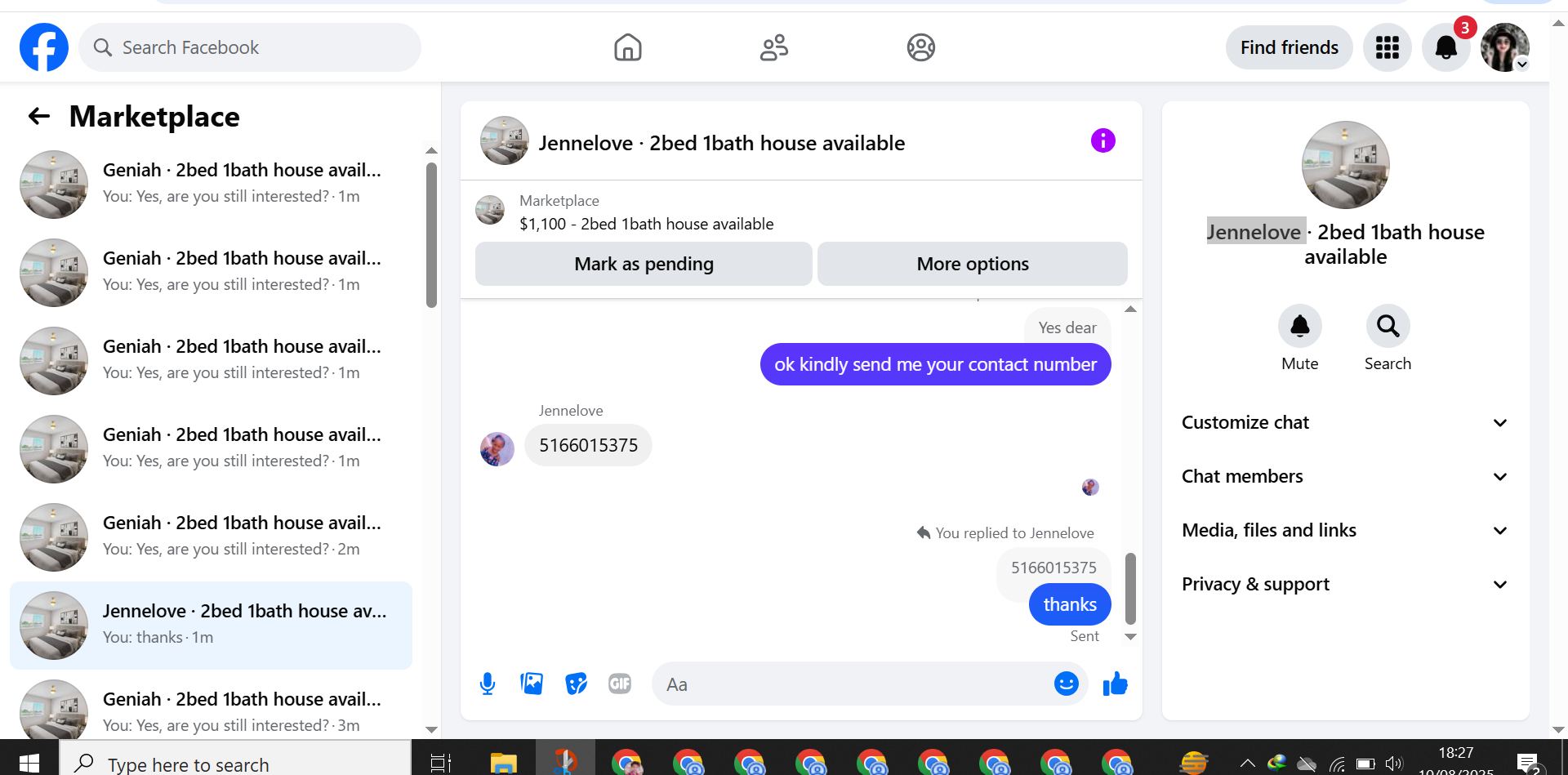Image resolution: width=1568 pixels, height=775 pixels.
Task: Open the menu grid icon
Action: 1388,47
